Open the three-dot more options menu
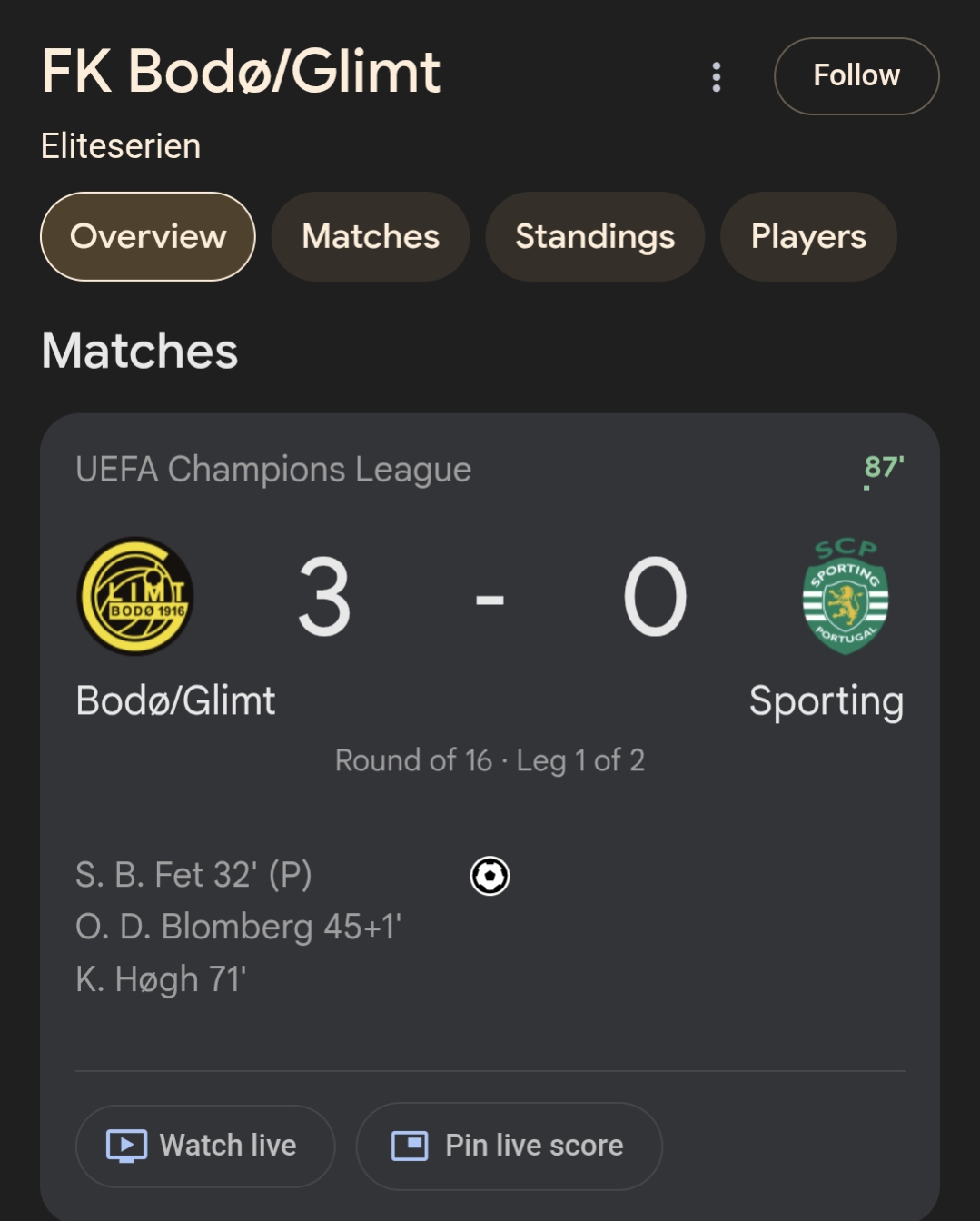 coord(717,77)
